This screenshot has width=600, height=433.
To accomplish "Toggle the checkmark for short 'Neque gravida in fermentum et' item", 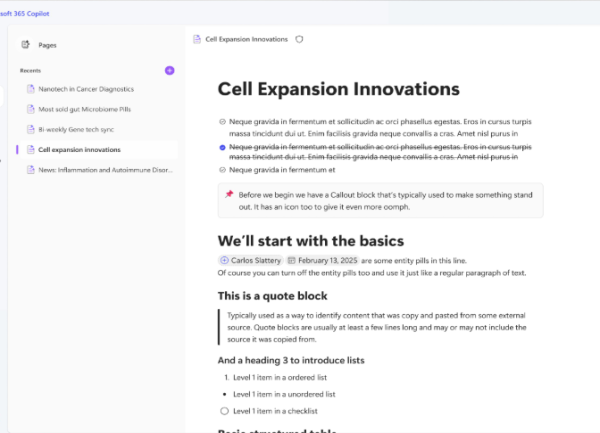I will click(222, 170).
